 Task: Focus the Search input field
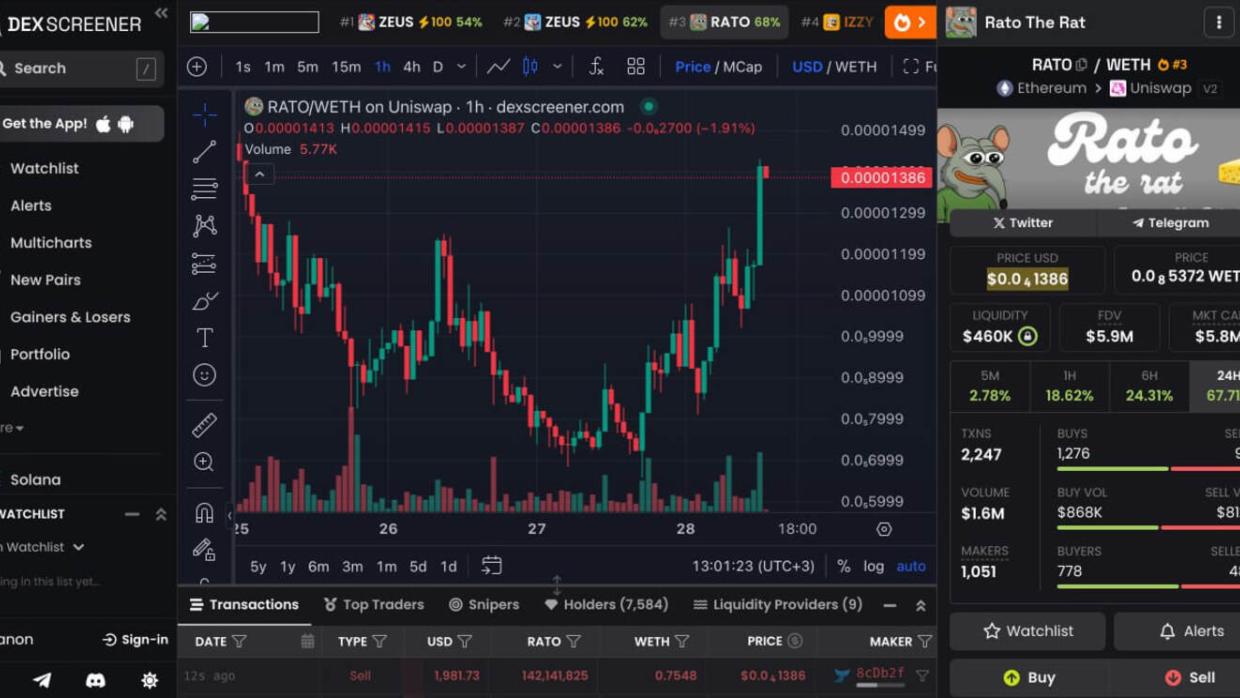[80, 68]
